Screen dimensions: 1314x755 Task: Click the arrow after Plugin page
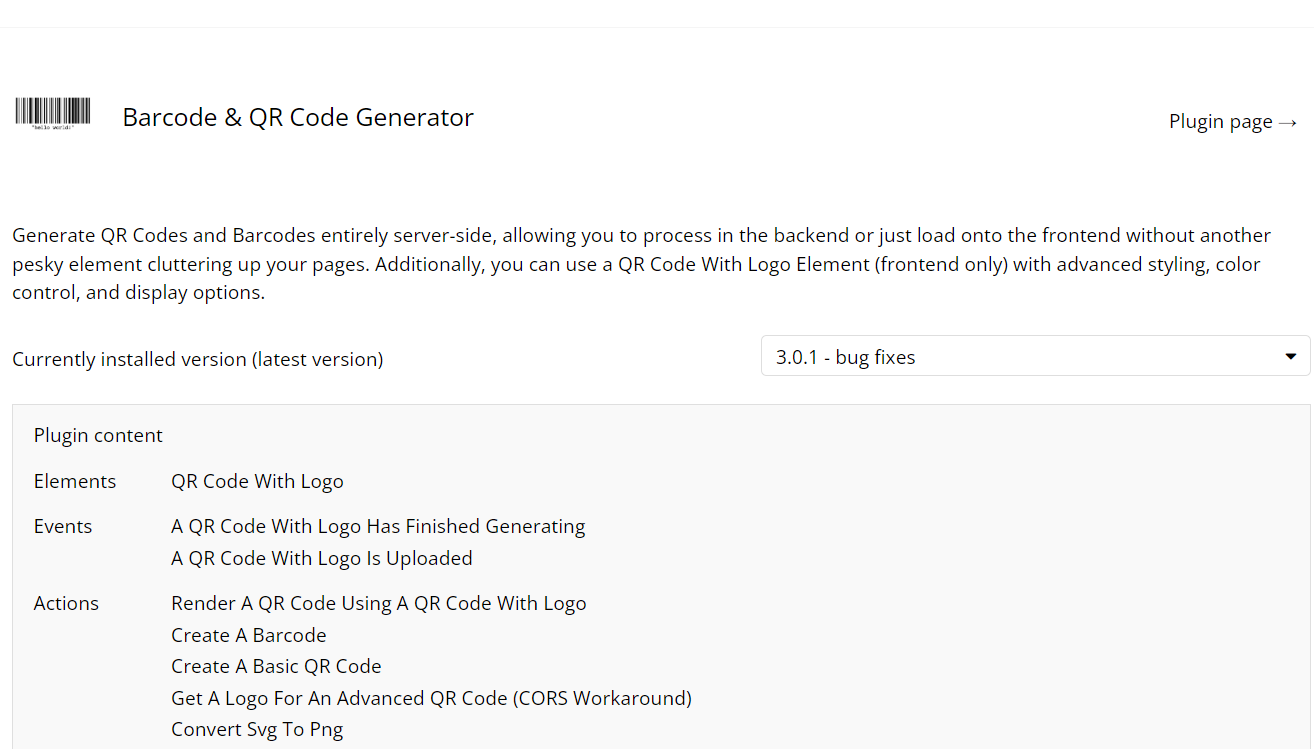pyautogui.click(x=1288, y=122)
